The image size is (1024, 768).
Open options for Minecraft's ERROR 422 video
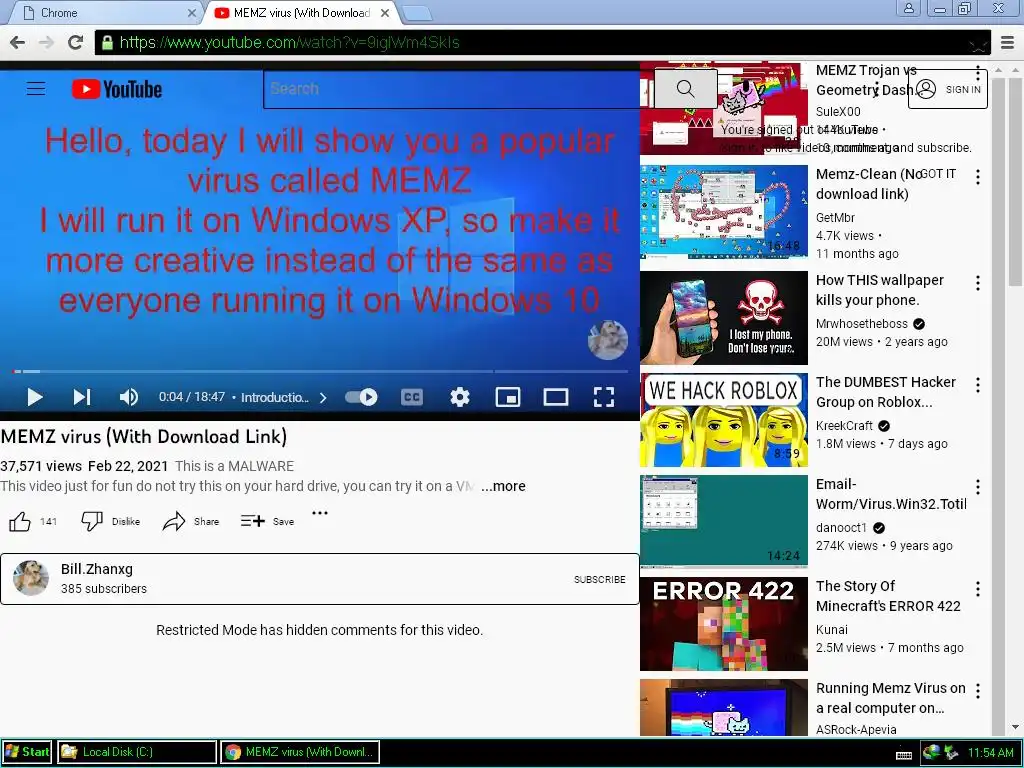click(x=978, y=589)
